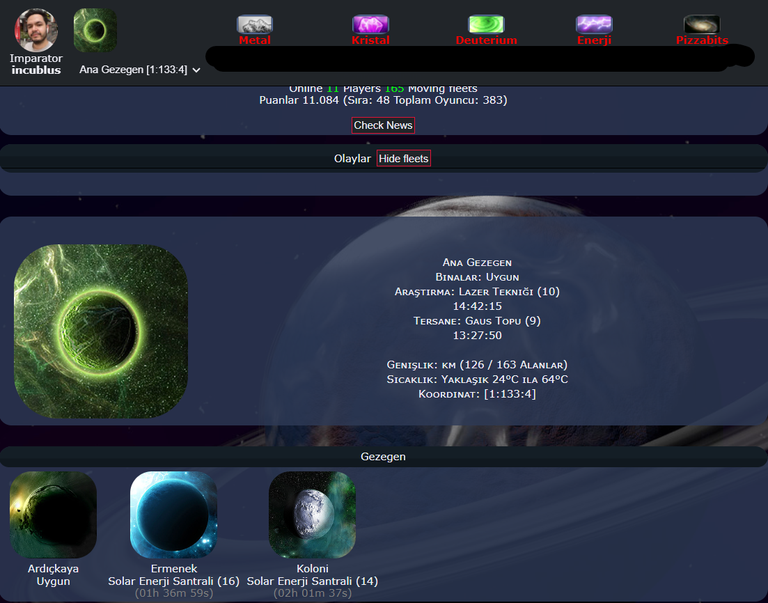This screenshot has height=603, width=768.
Task: Click the Sıcaklık temperature line
Action: pos(477,380)
